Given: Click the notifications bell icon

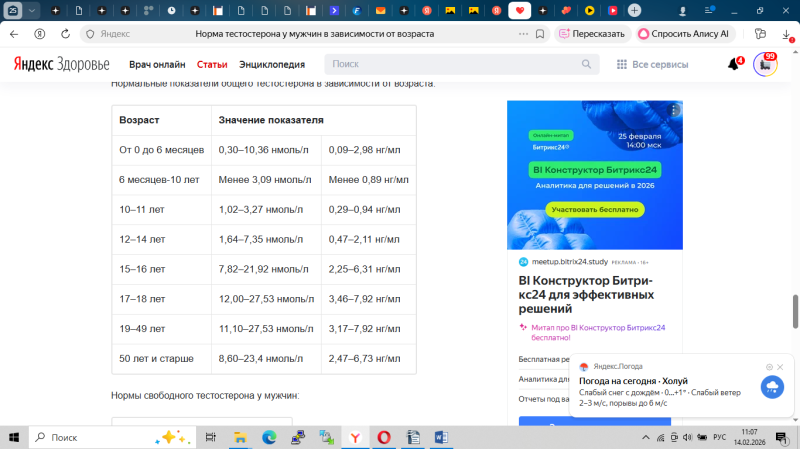Looking at the screenshot, I should click(733, 65).
